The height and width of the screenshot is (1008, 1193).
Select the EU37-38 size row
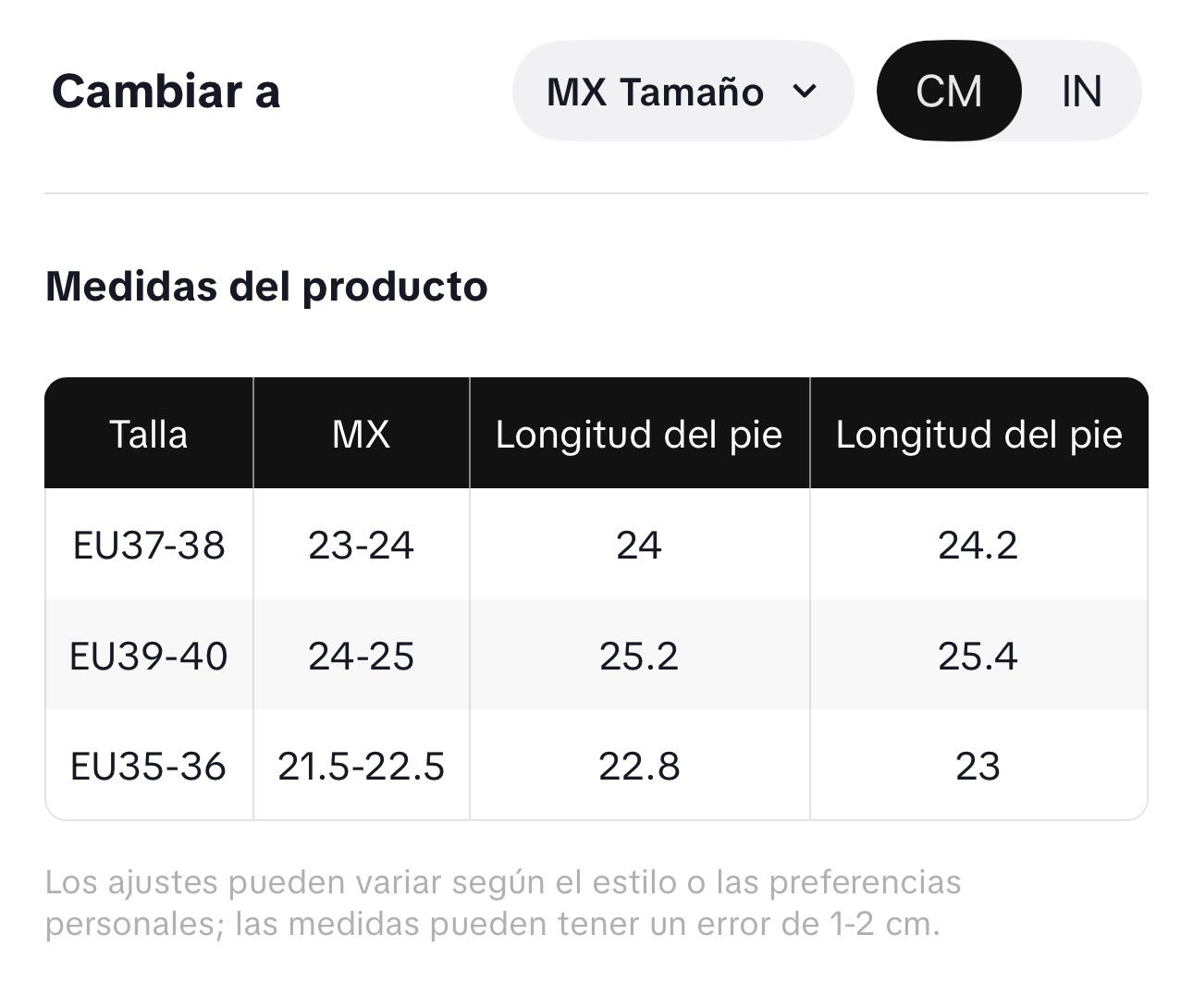596,545
